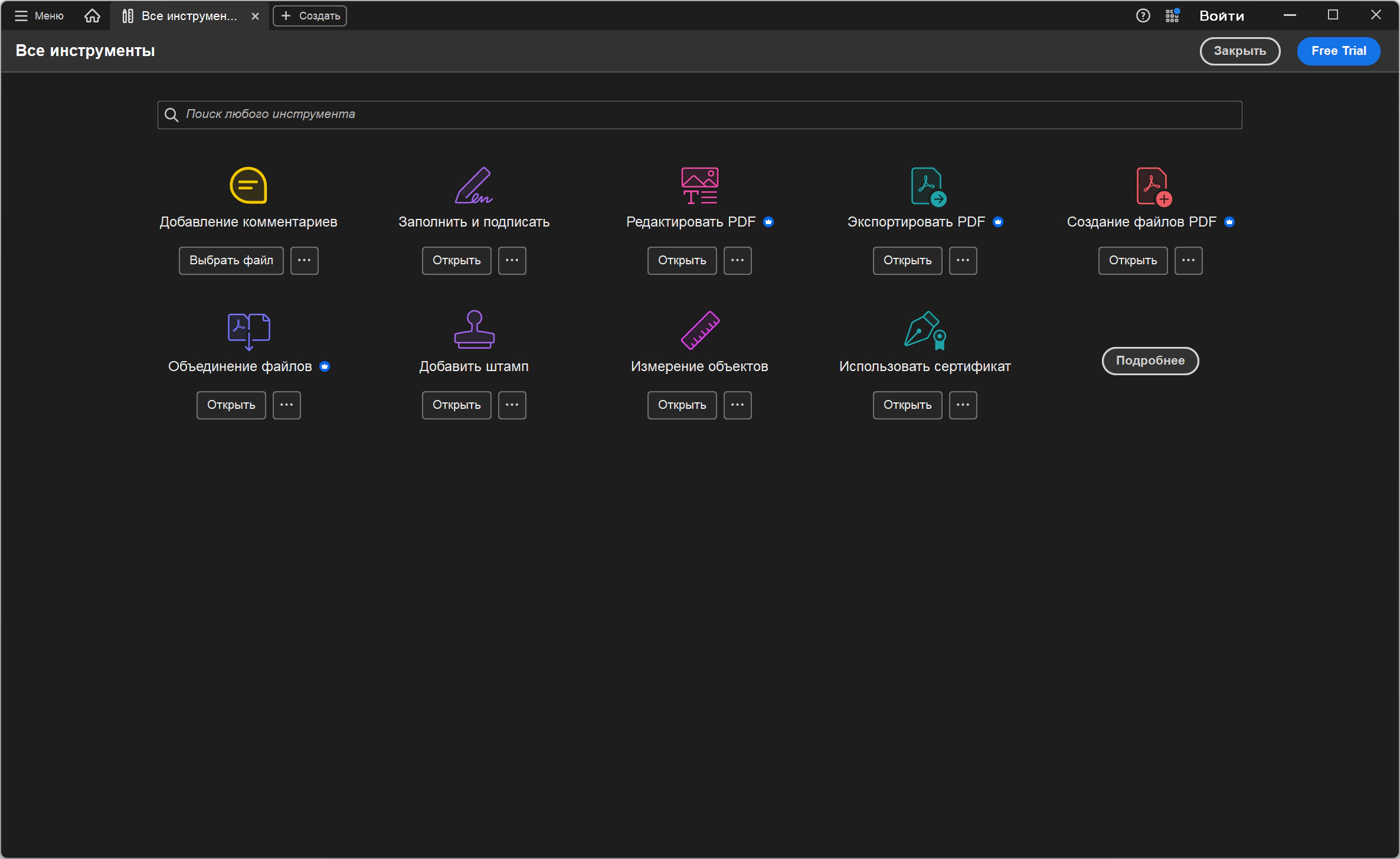
Task: Click the Export PDF icon
Action: click(x=928, y=186)
